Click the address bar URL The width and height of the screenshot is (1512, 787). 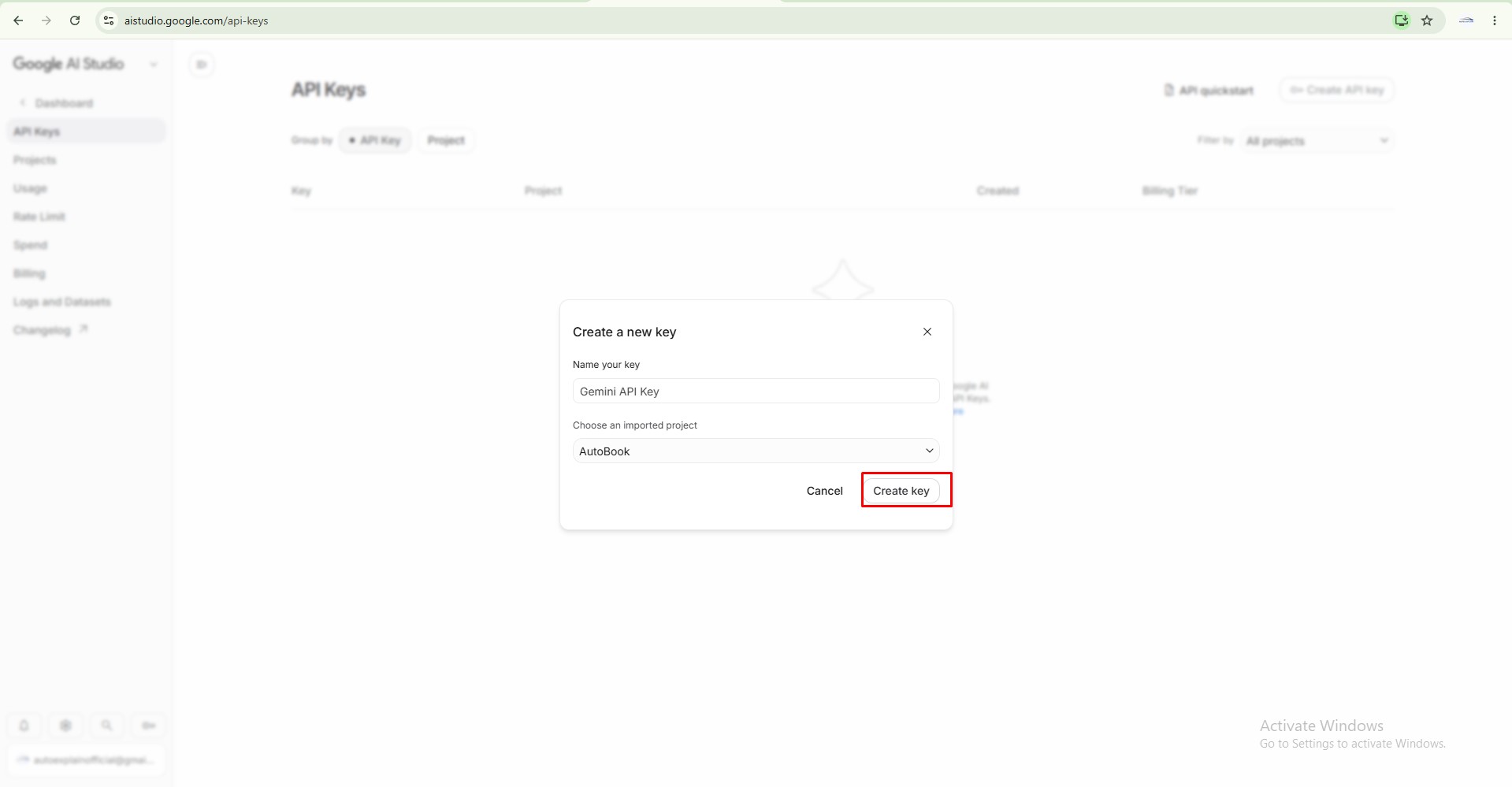196,20
